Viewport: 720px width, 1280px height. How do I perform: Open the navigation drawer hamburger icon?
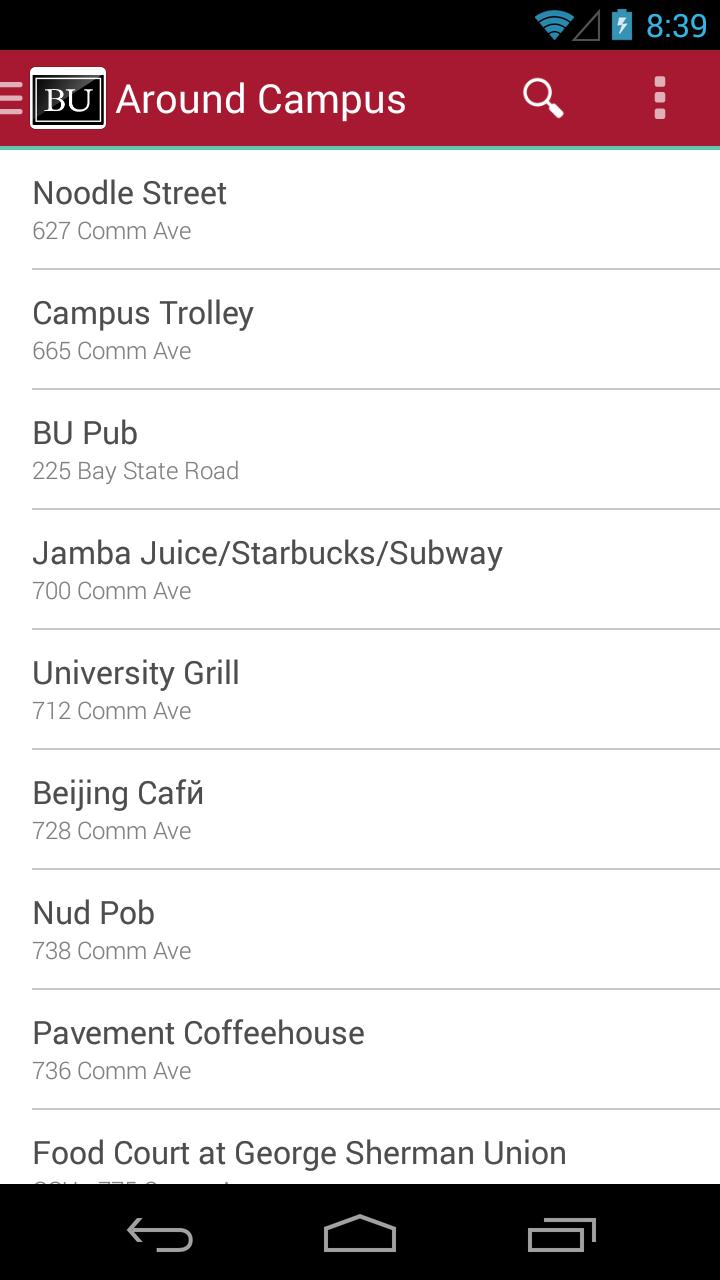12,98
